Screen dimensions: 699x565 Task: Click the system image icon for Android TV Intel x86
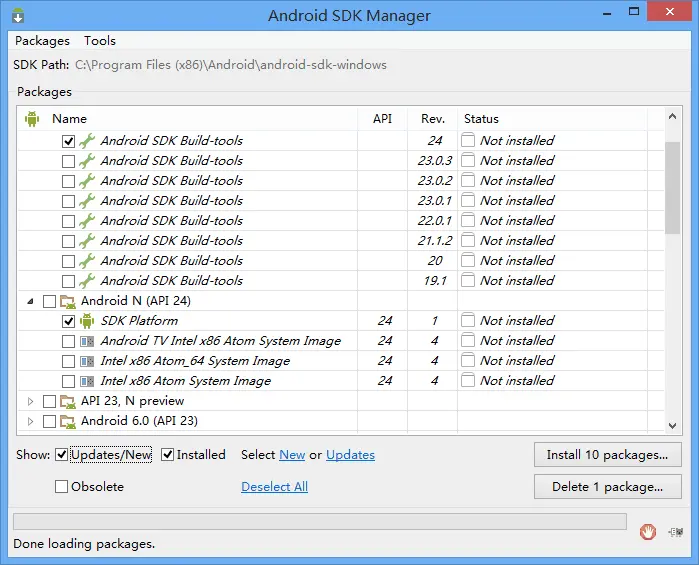point(87,341)
